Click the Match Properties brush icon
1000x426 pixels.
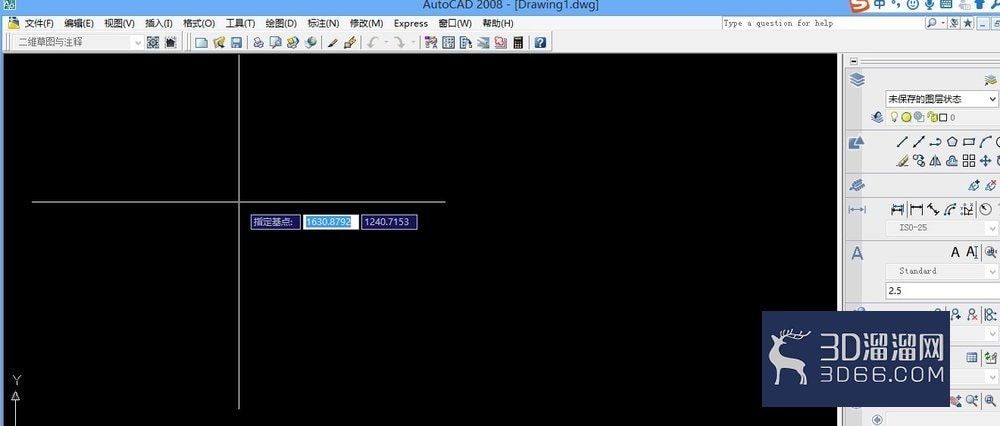332,43
